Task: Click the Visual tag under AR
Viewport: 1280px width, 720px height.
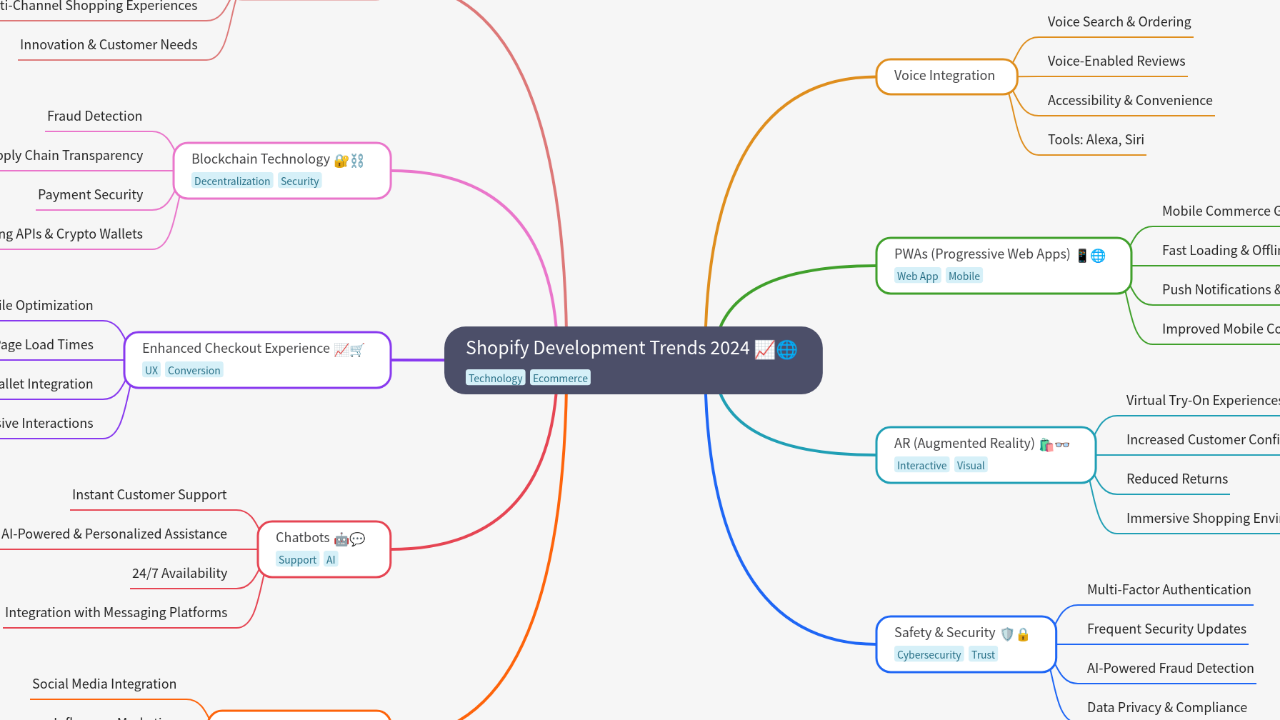Action: point(970,465)
